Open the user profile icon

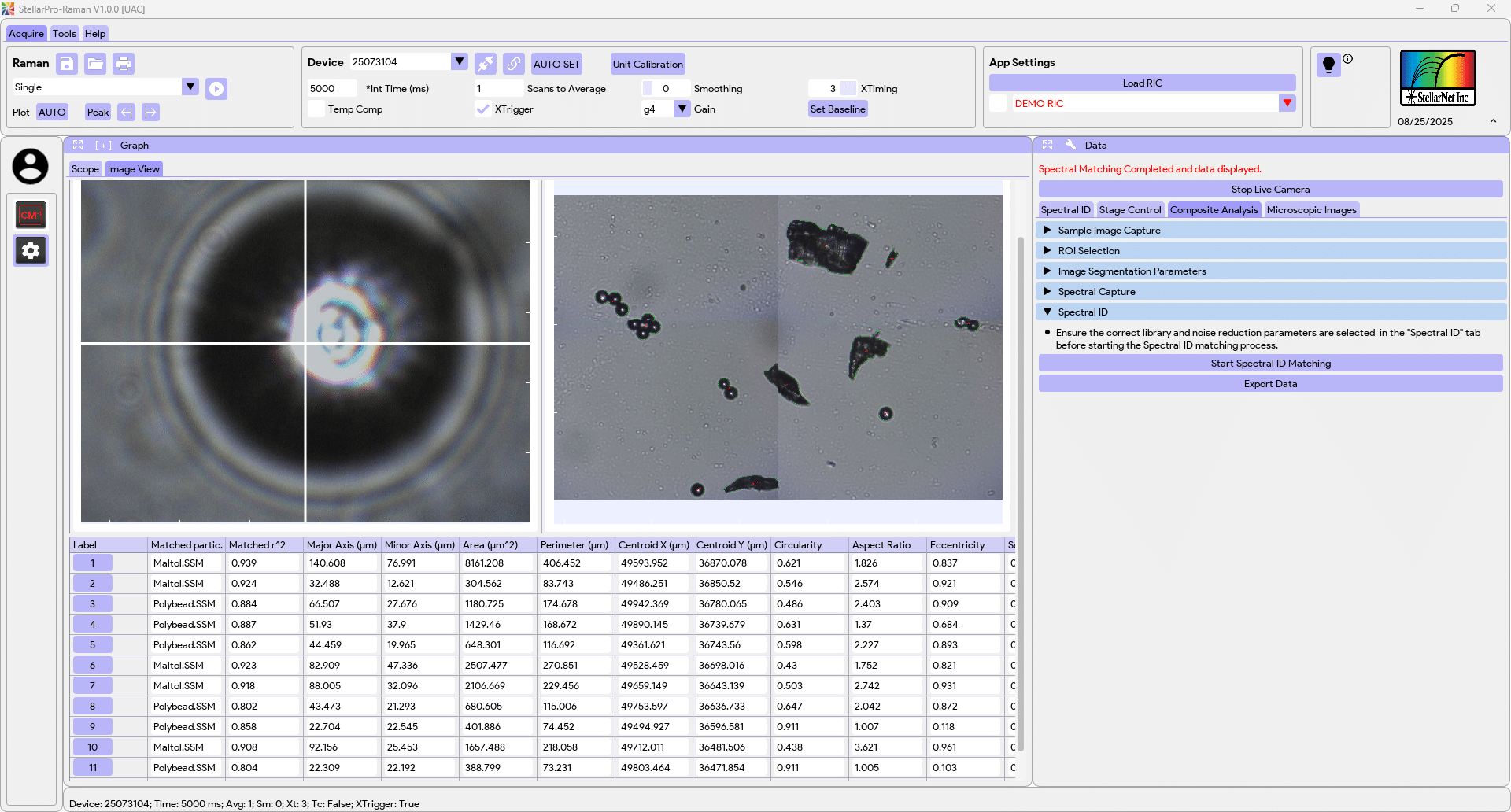click(x=30, y=167)
